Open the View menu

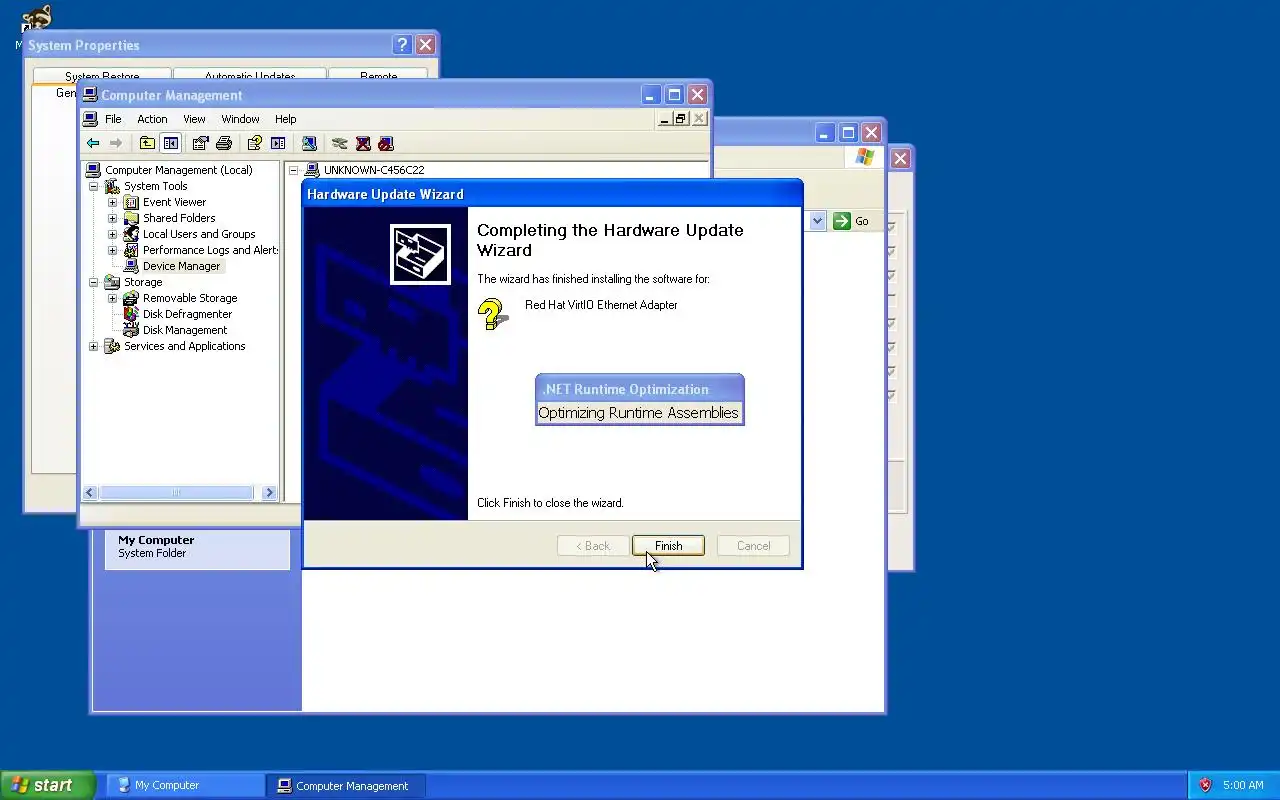point(194,119)
